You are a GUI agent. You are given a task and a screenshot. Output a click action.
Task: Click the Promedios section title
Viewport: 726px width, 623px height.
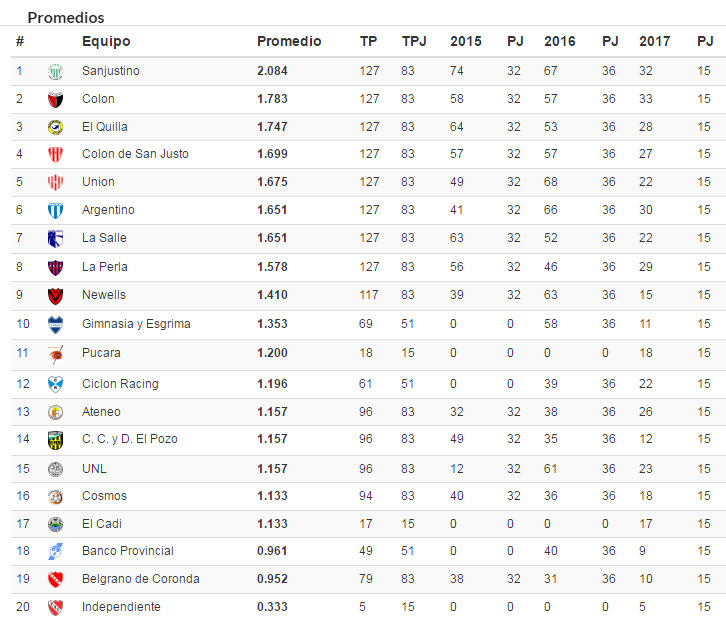tap(66, 17)
